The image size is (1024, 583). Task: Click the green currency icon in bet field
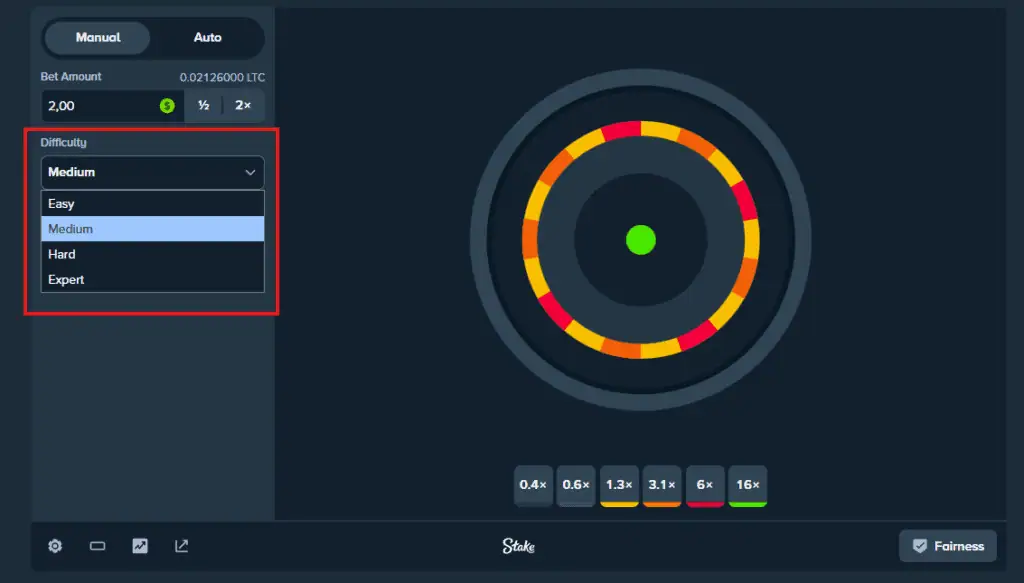(165, 105)
